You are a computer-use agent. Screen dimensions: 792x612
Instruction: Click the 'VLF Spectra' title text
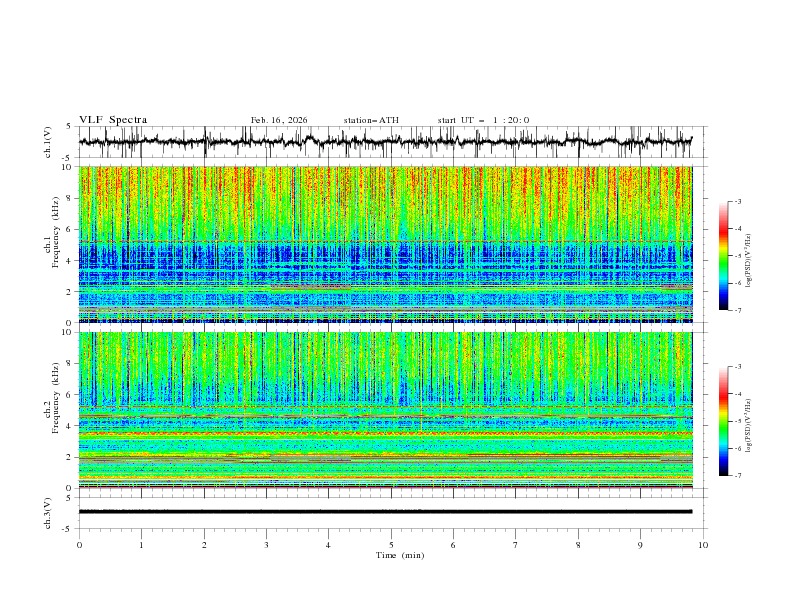click(113, 120)
